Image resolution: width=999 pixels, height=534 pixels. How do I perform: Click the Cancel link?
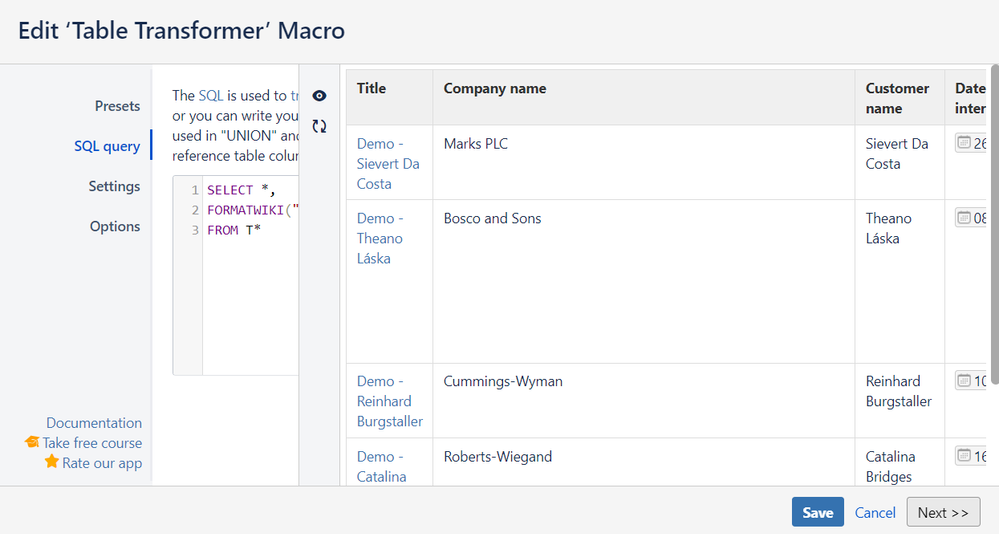point(875,512)
